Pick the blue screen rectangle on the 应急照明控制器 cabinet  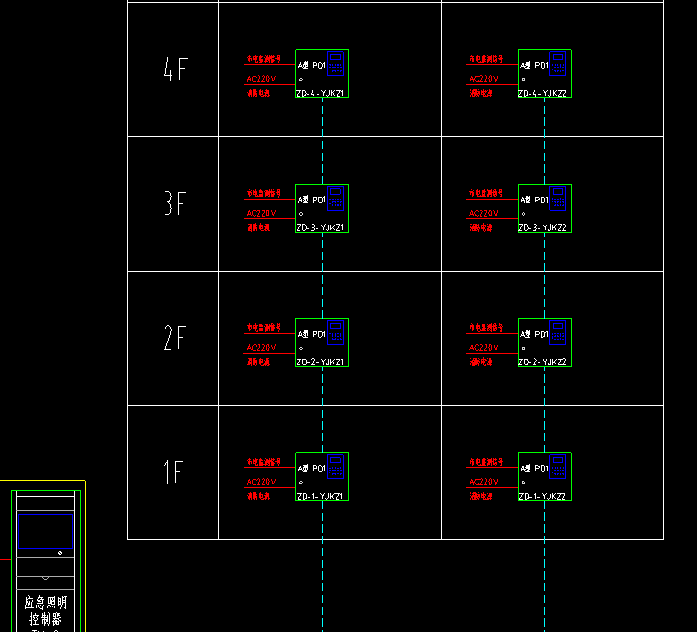pyautogui.click(x=45, y=531)
